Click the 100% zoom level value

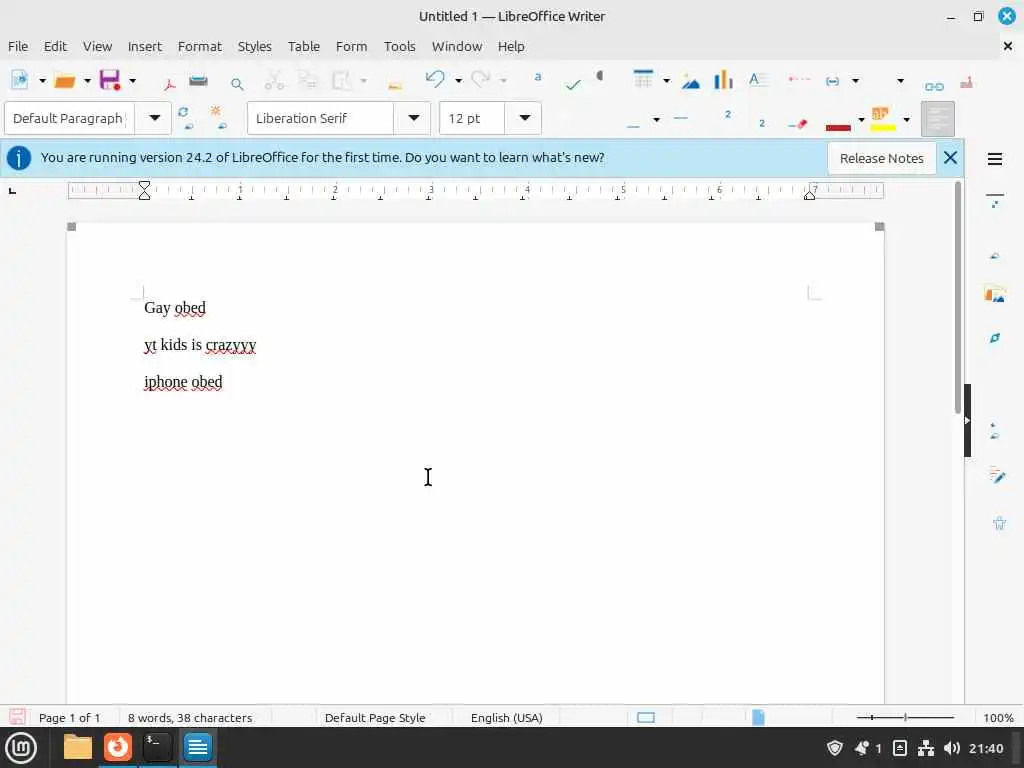click(x=998, y=717)
